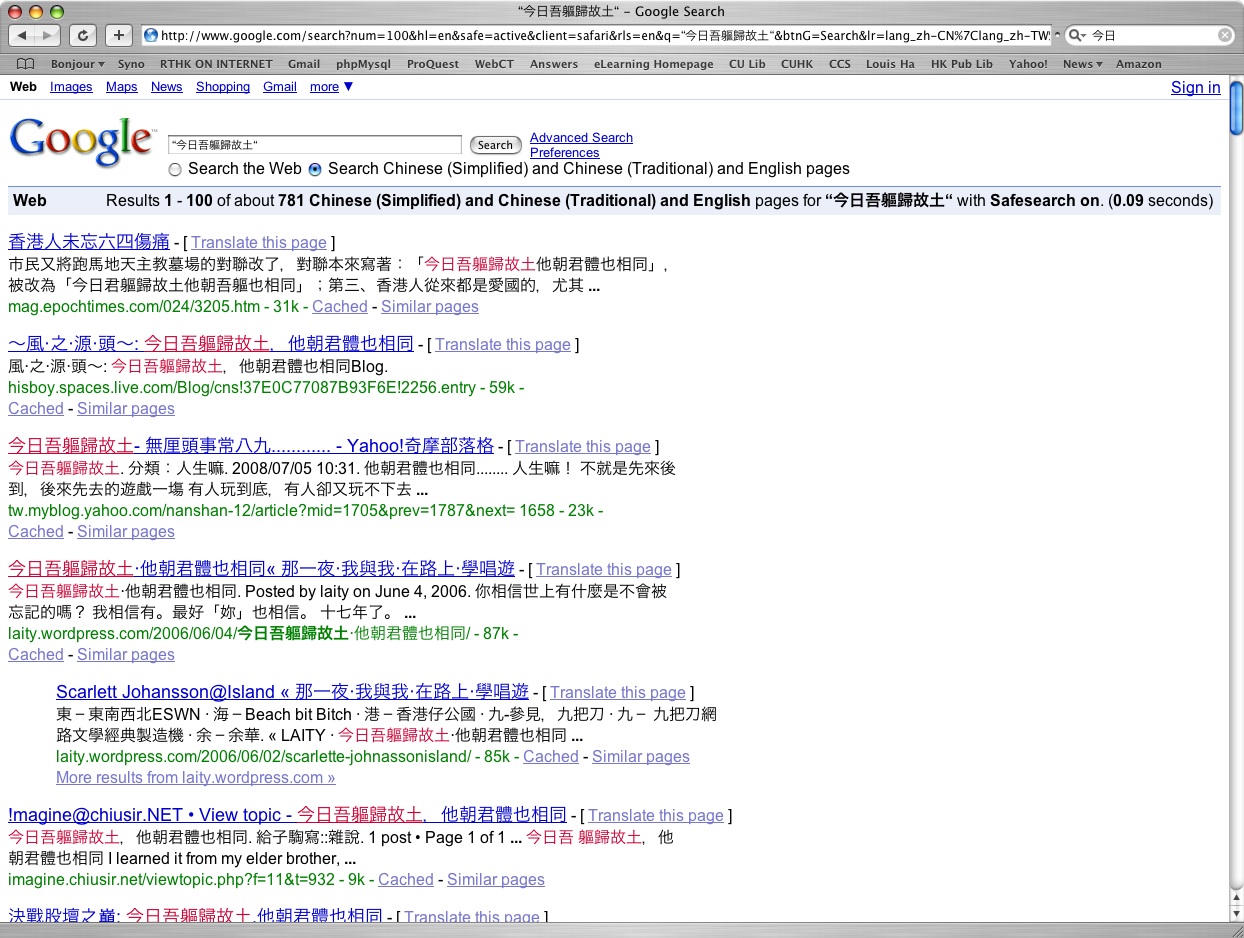1244x938 pixels.
Task: Focus the Google search query box
Action: 315,145
